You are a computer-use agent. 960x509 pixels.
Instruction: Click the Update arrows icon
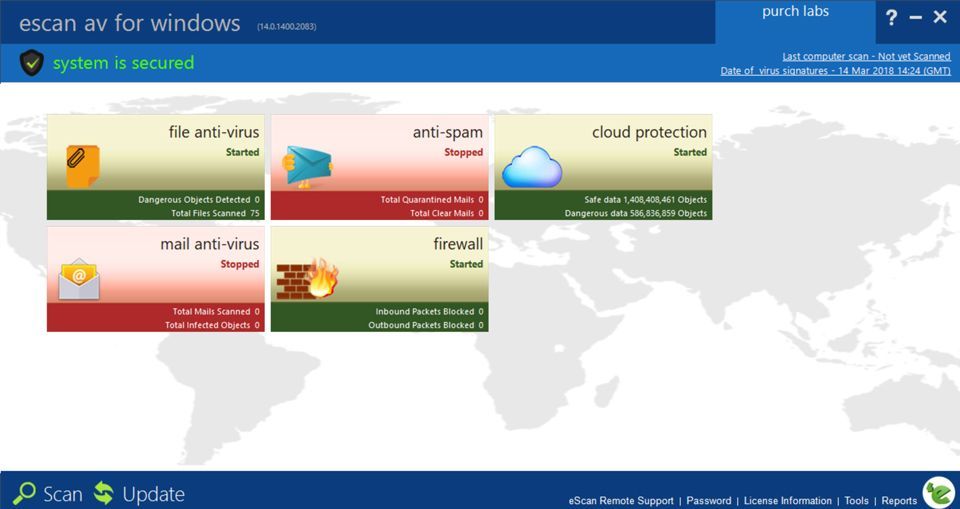pyautogui.click(x=104, y=494)
